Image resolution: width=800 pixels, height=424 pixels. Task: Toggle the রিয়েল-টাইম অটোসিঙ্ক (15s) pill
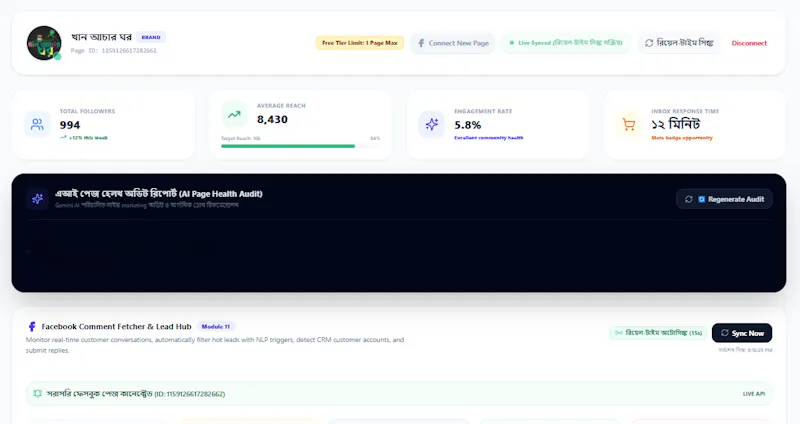tap(658, 333)
